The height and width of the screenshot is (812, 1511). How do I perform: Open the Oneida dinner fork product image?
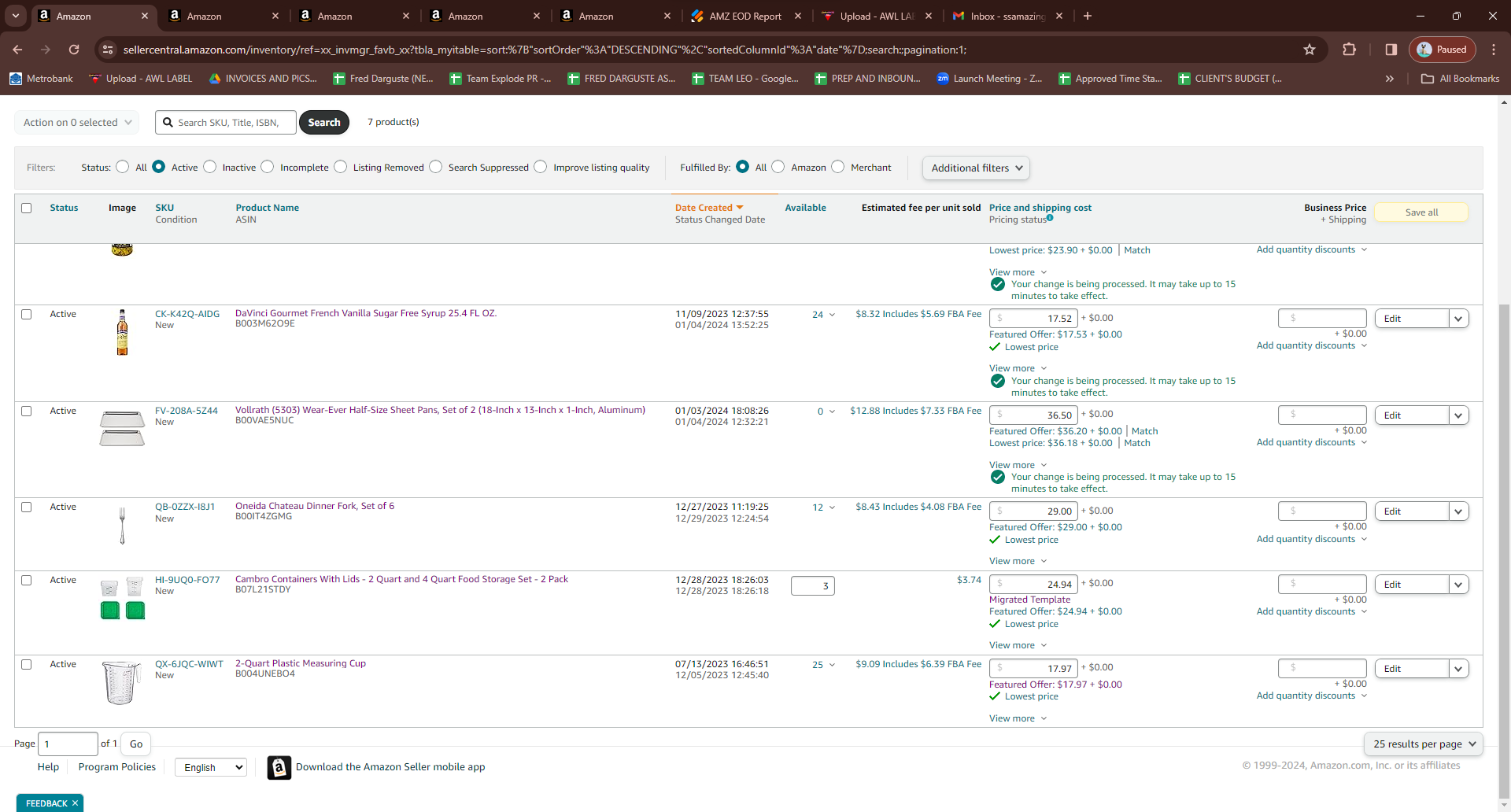coord(122,525)
